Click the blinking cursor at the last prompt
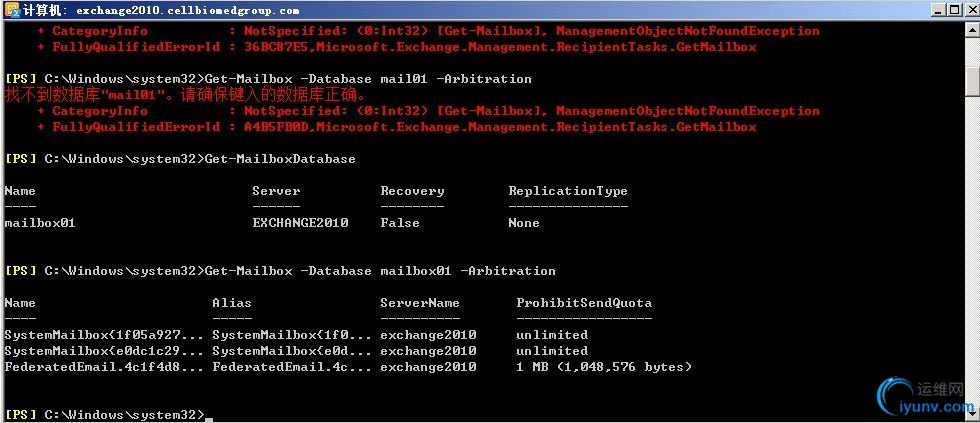The width and height of the screenshot is (980, 423). pos(209,420)
